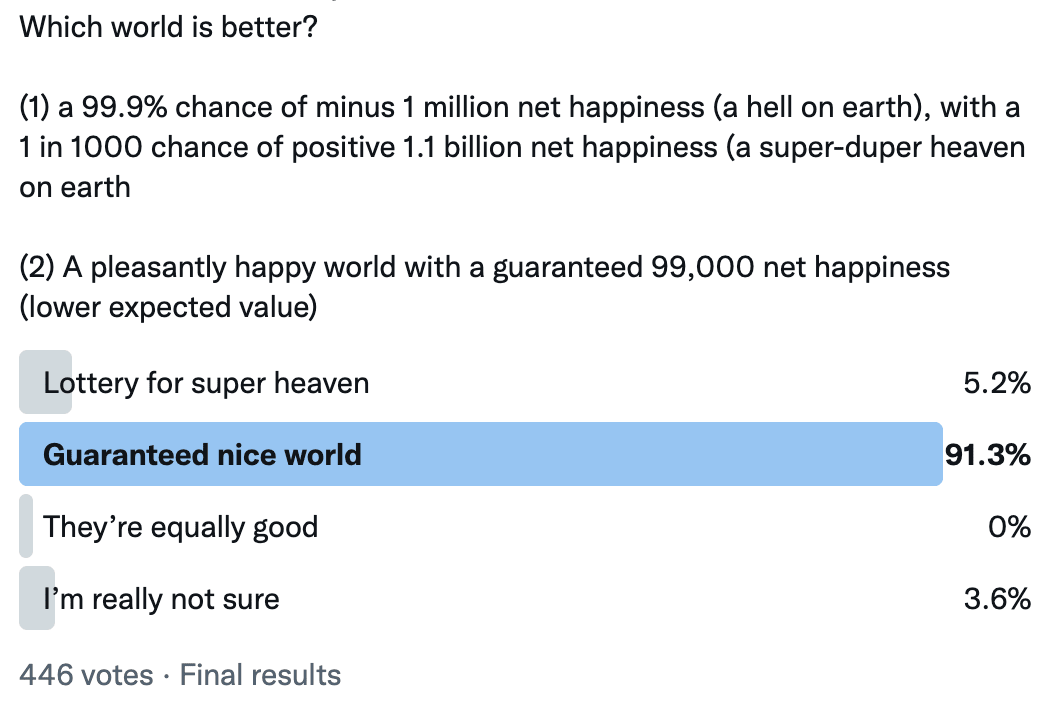Click the '99.9% chance' text in option one

point(194,107)
